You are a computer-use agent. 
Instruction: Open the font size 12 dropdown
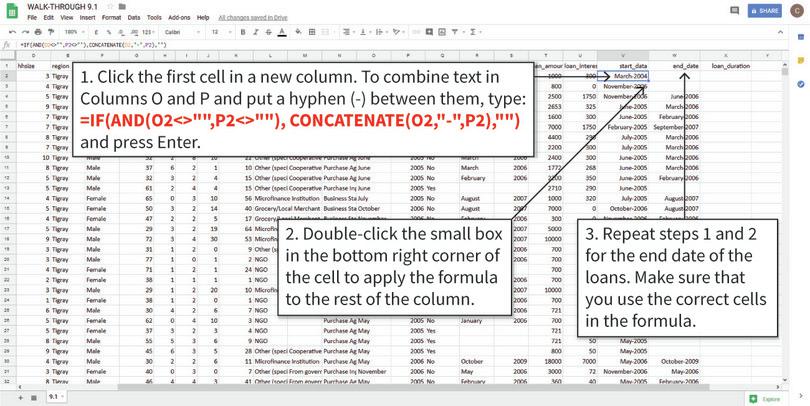tap(222, 32)
